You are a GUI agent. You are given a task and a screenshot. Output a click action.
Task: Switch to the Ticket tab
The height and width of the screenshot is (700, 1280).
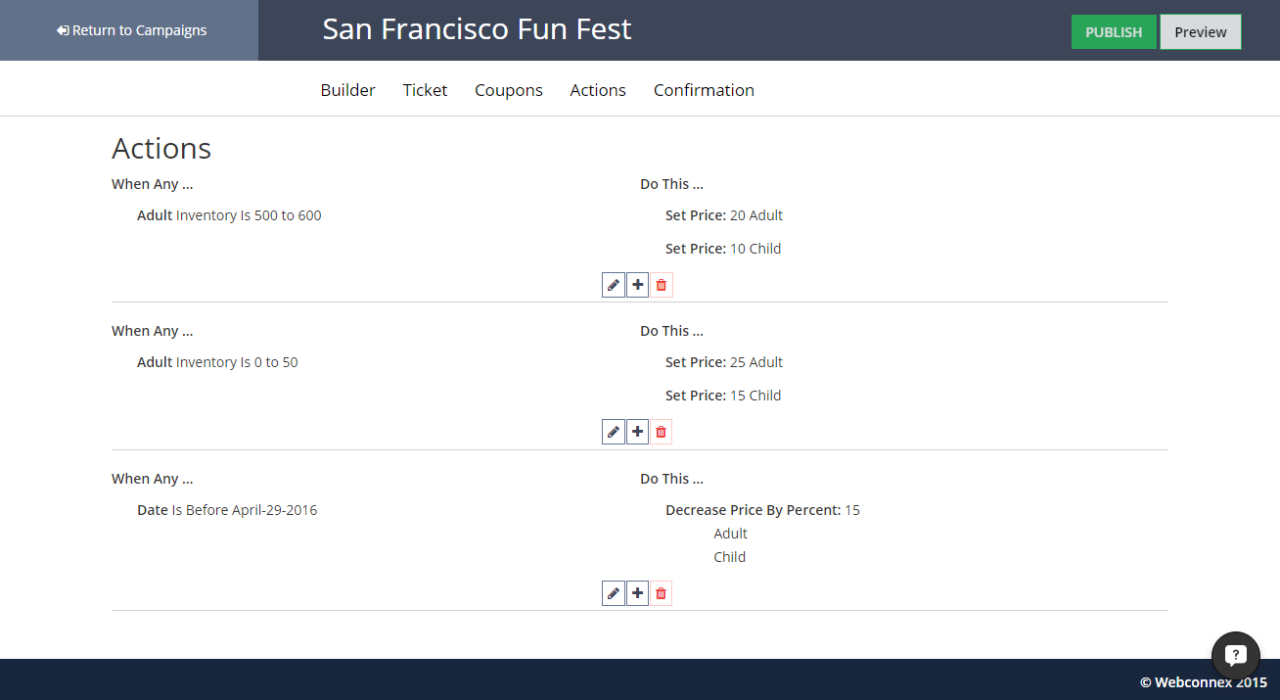point(425,90)
